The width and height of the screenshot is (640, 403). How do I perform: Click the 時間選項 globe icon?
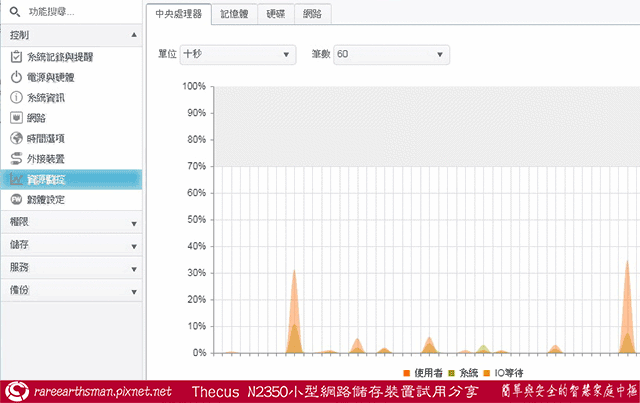click(16, 138)
